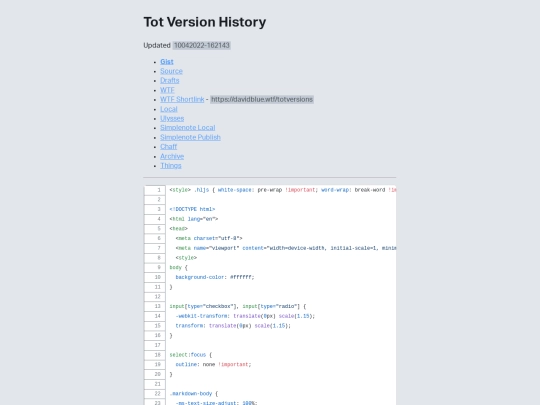Open the Simplenote Local link
Screen dimensions: 540x405
[x=187, y=127]
